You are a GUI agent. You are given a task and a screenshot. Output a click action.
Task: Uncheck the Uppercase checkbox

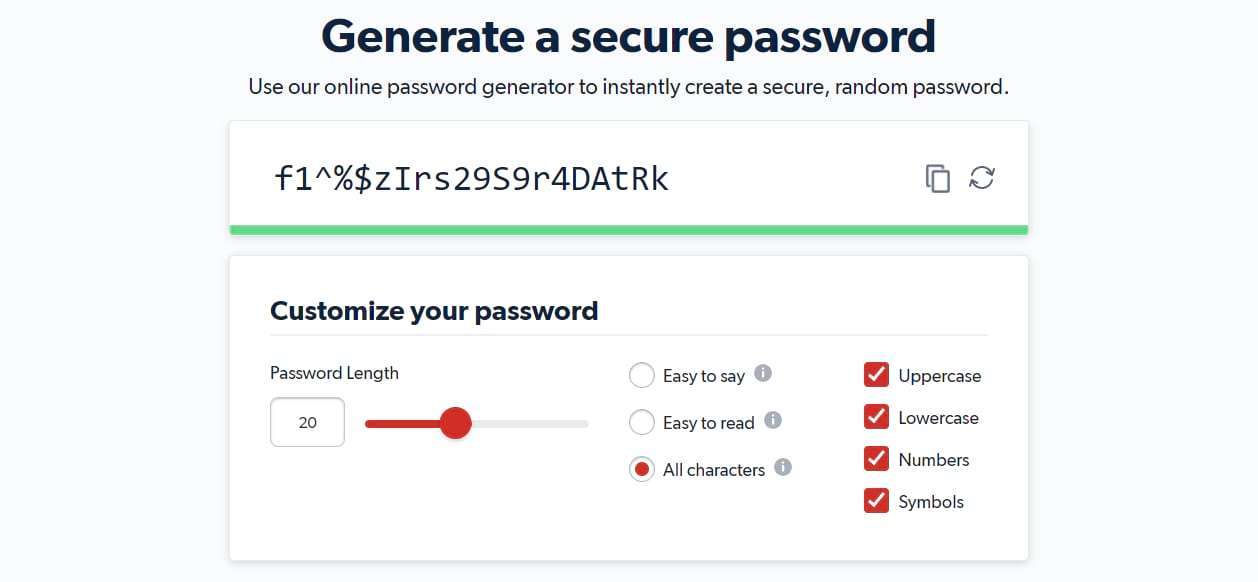coord(876,375)
